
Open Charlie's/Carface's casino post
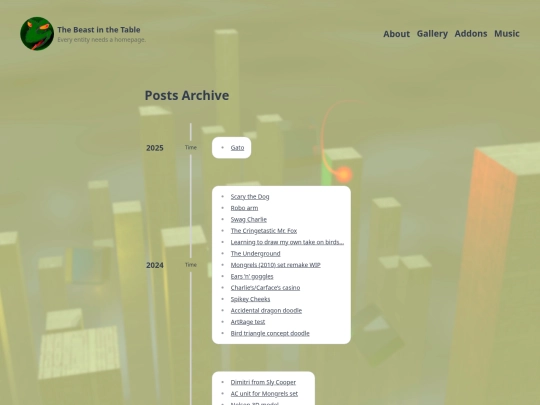click(265, 288)
